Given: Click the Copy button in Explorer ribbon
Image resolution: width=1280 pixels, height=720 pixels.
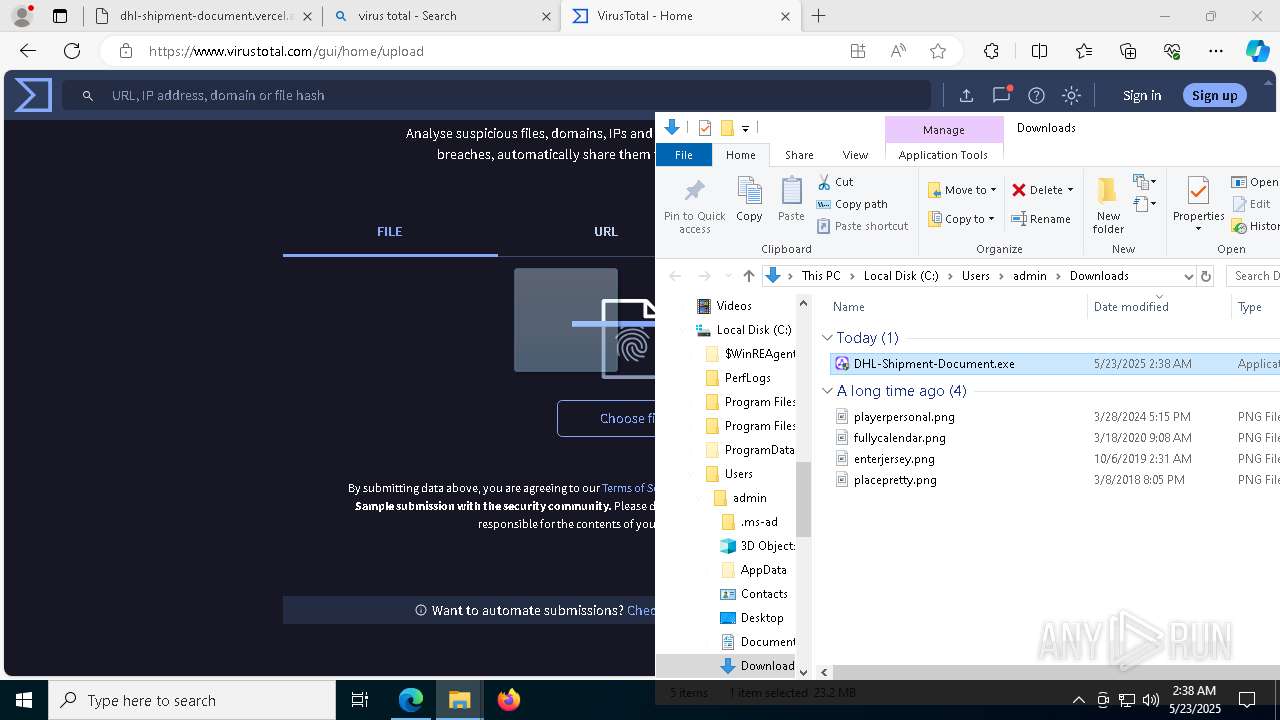Looking at the screenshot, I should pyautogui.click(x=749, y=199).
